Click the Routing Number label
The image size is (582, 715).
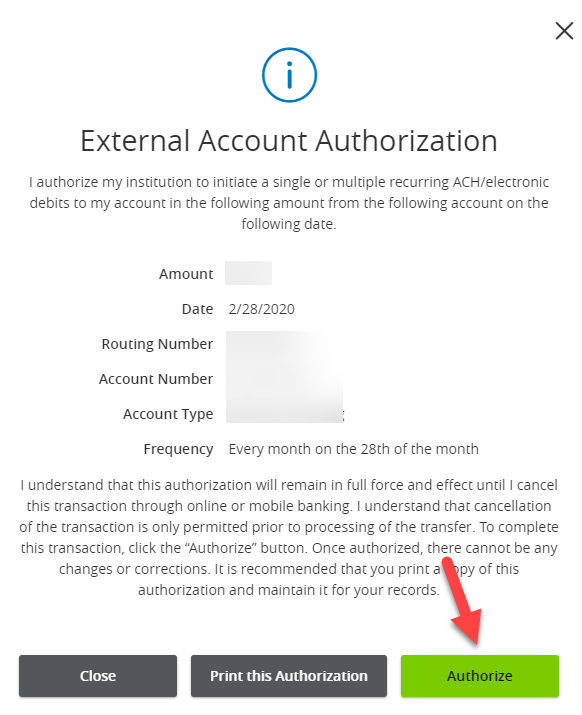(x=157, y=344)
